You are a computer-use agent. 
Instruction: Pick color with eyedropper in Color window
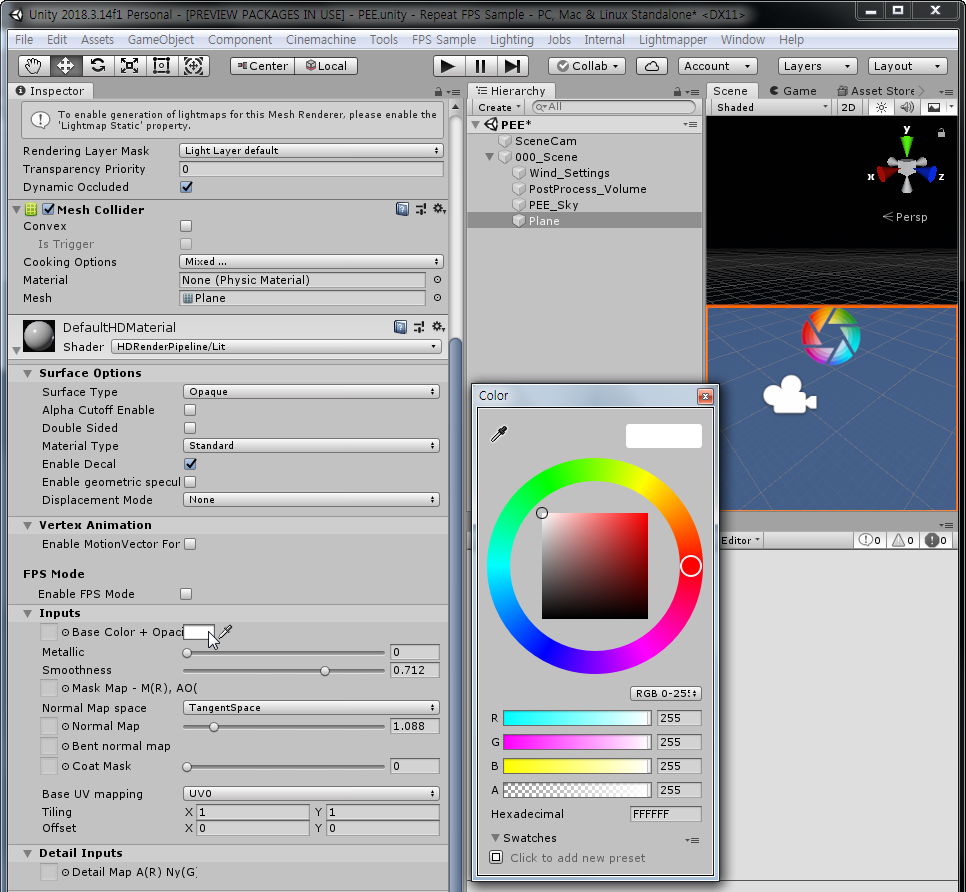tap(498, 434)
